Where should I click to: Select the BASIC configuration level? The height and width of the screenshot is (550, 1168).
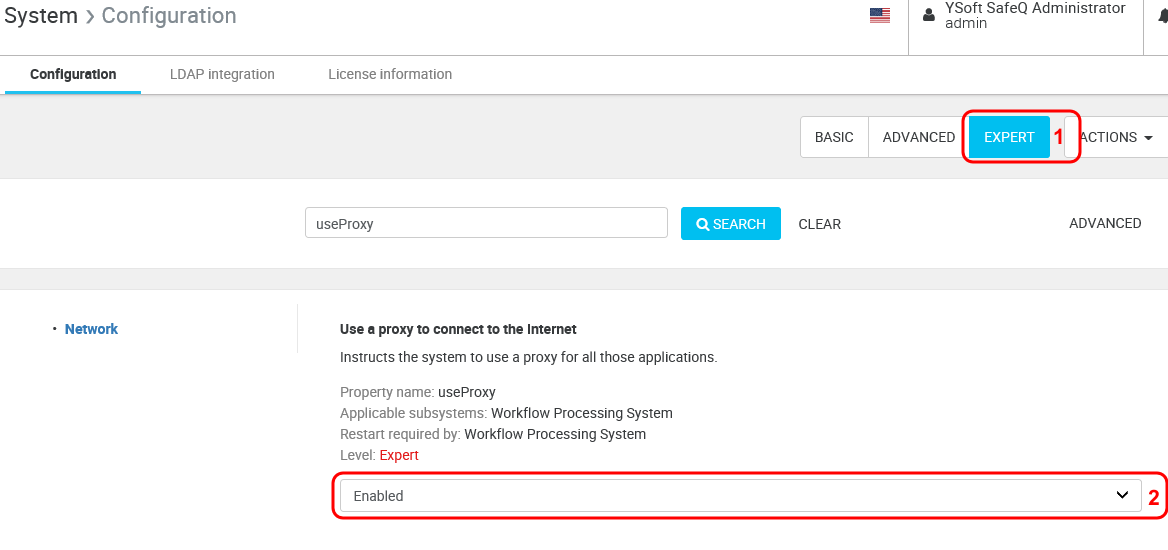click(x=834, y=137)
